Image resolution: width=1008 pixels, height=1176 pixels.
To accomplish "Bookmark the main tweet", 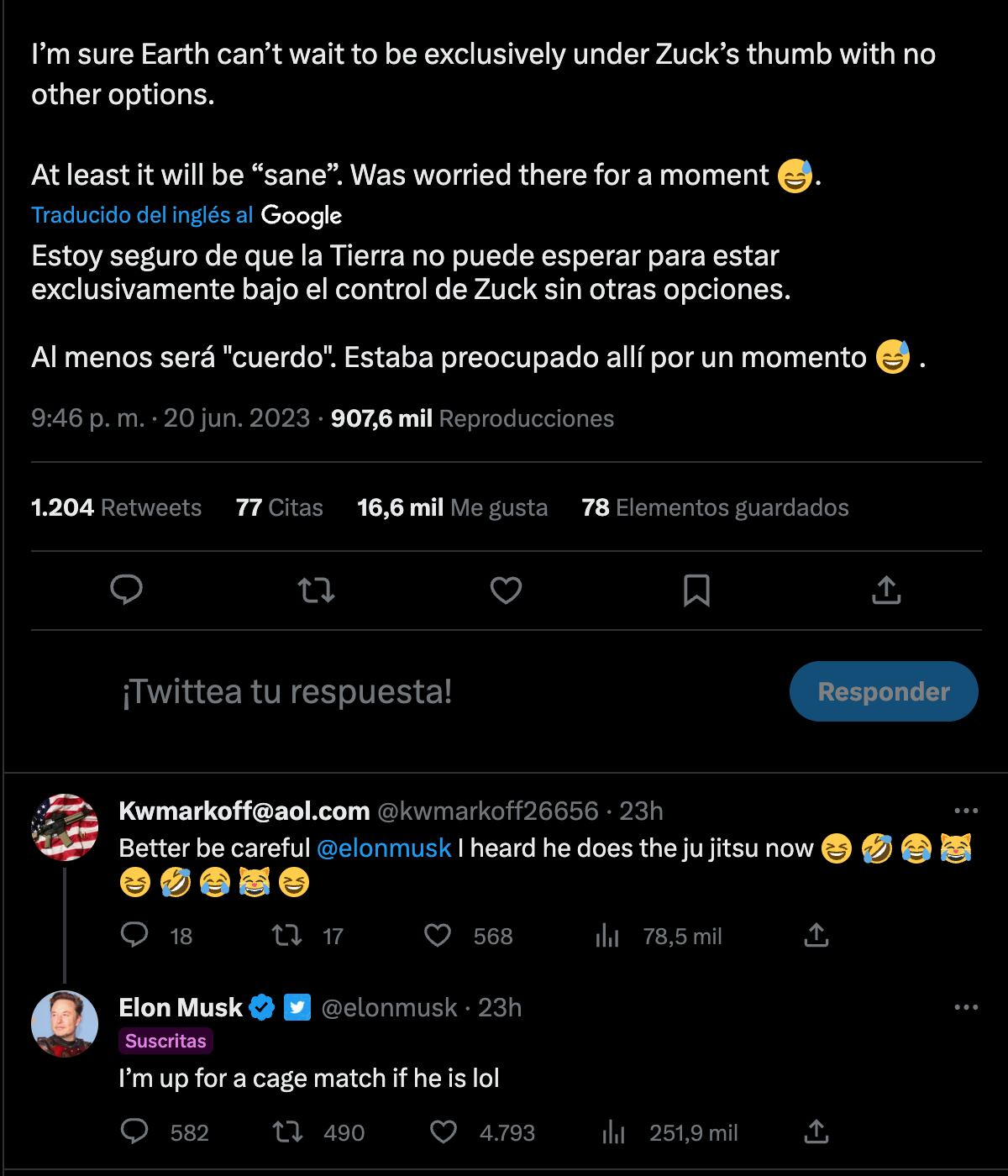I will [x=696, y=591].
